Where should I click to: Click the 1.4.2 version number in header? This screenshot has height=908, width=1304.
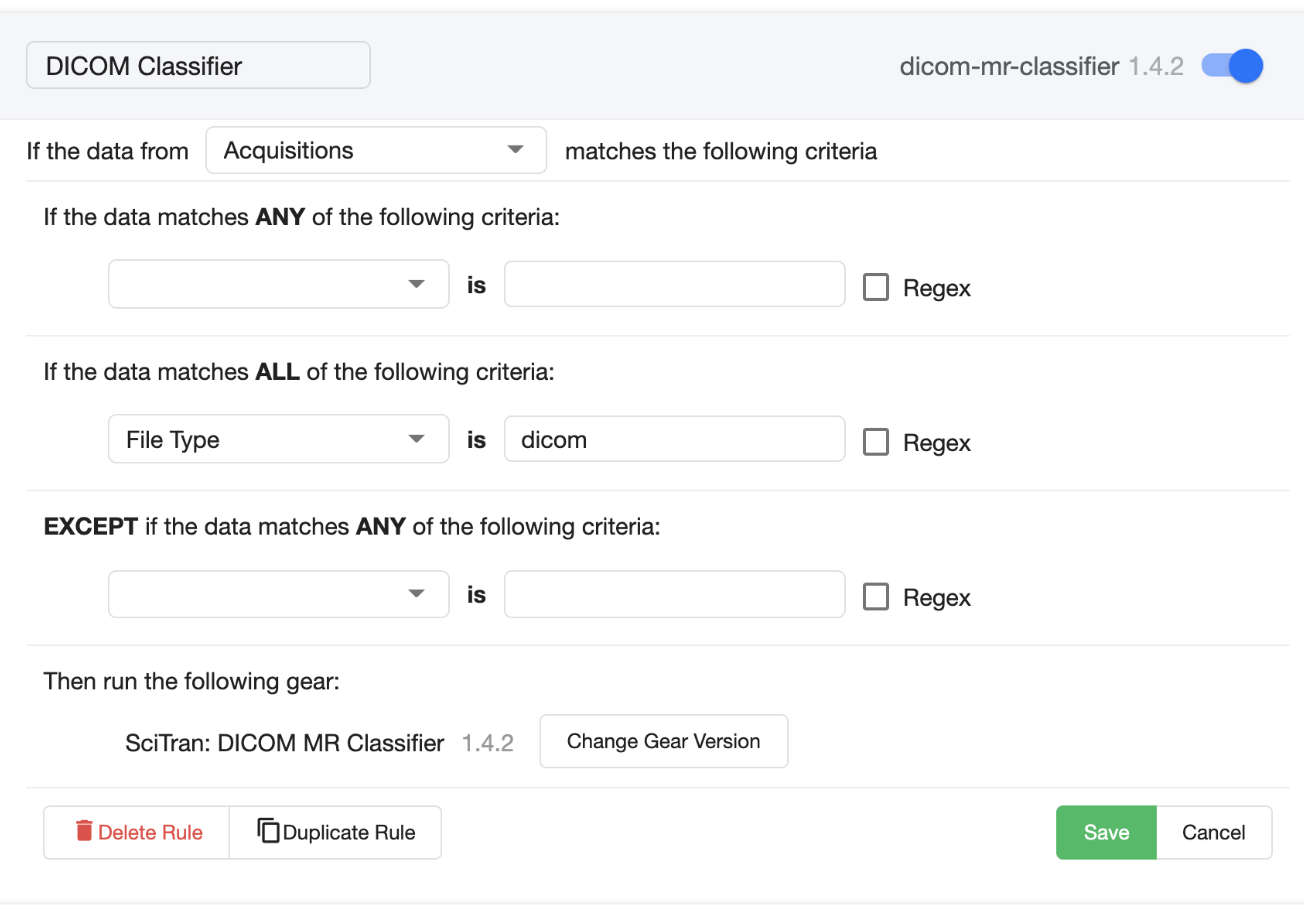[1156, 66]
